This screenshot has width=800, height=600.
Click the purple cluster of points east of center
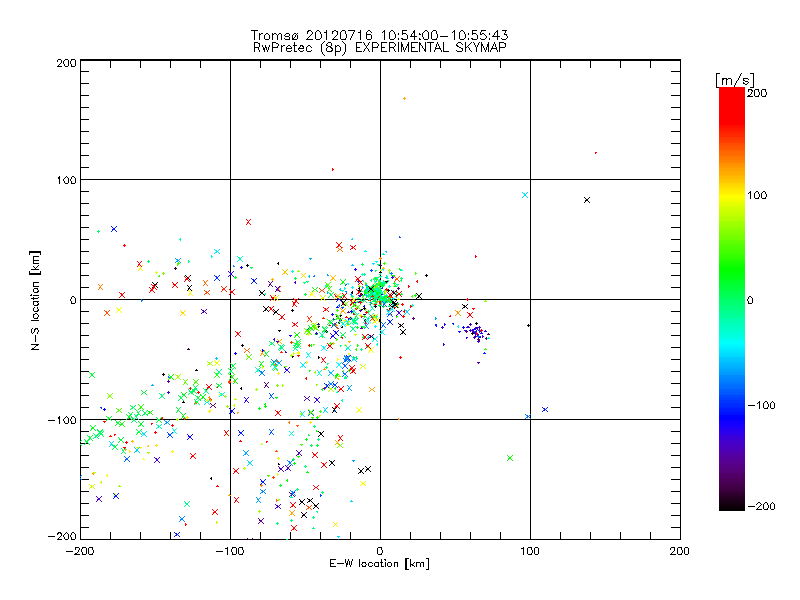(476, 332)
